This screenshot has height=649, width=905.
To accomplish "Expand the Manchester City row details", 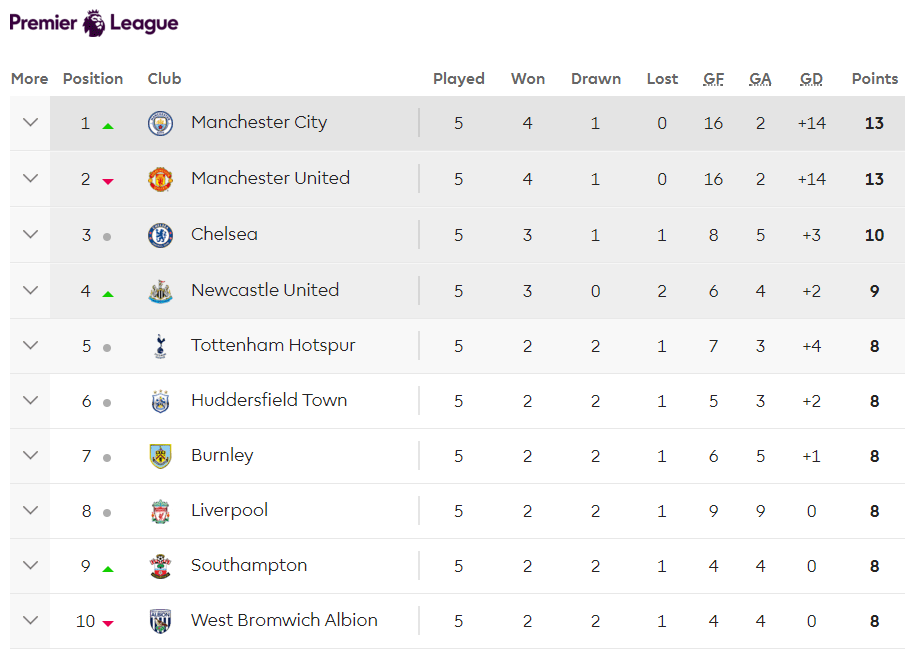I will coord(30,123).
